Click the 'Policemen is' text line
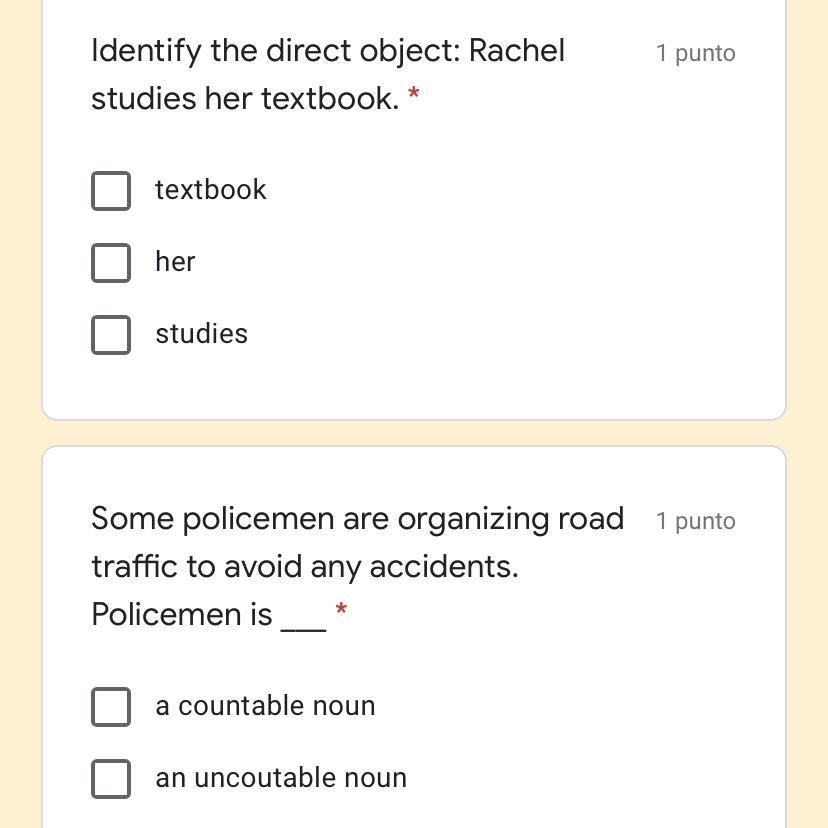The image size is (828, 828). [x=181, y=614]
